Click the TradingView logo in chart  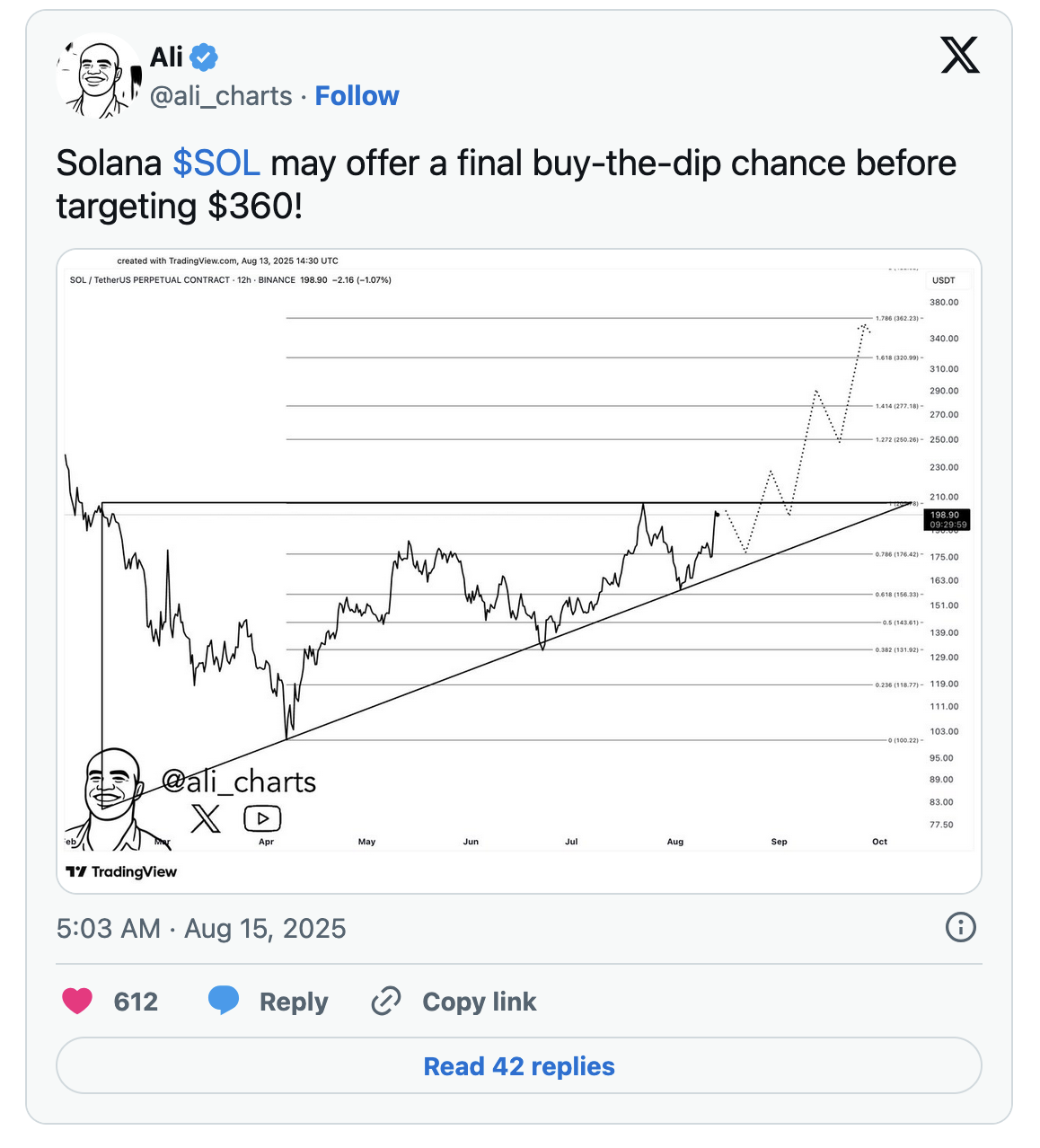pos(122,871)
